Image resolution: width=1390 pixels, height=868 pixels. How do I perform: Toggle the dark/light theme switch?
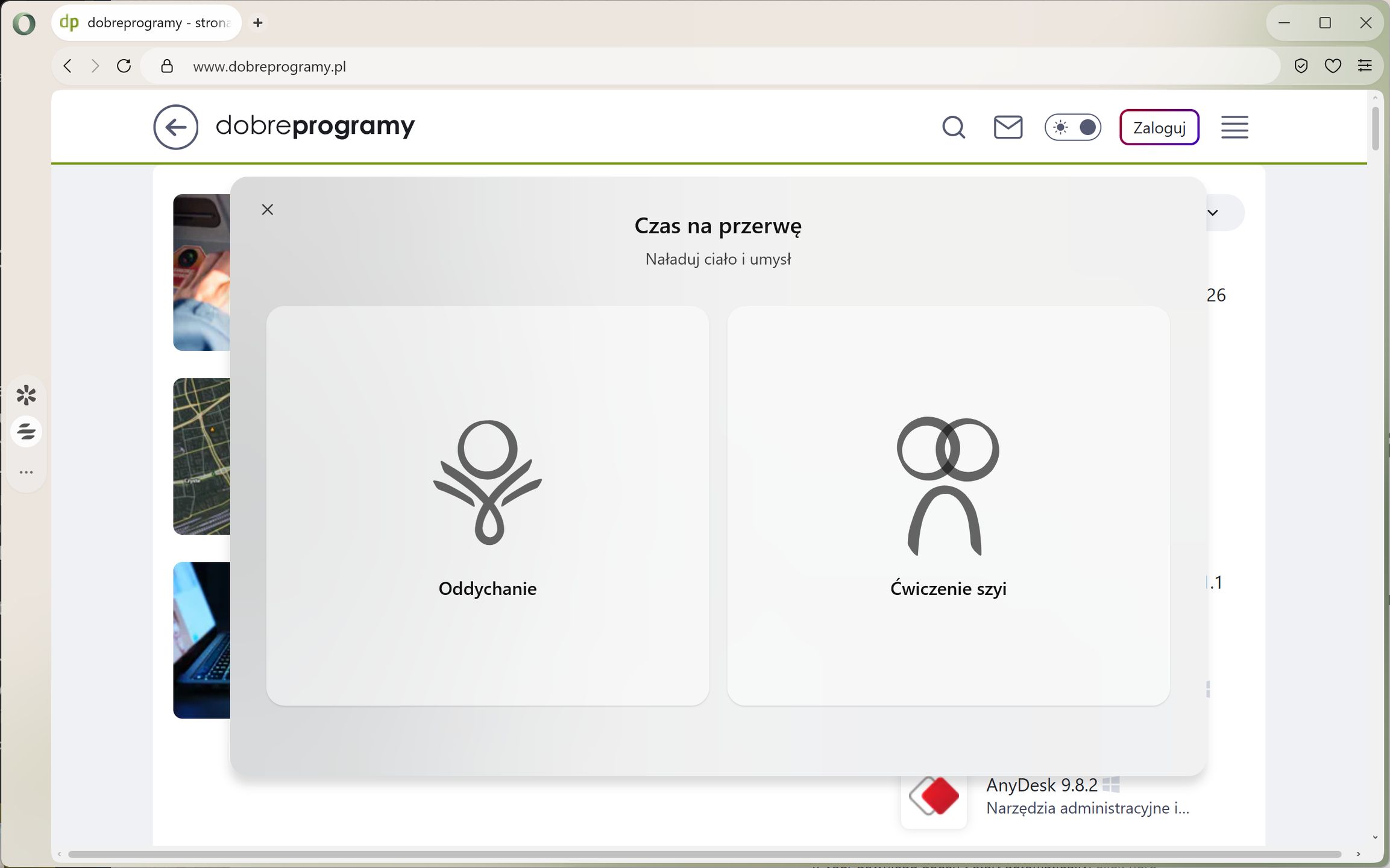tap(1073, 128)
